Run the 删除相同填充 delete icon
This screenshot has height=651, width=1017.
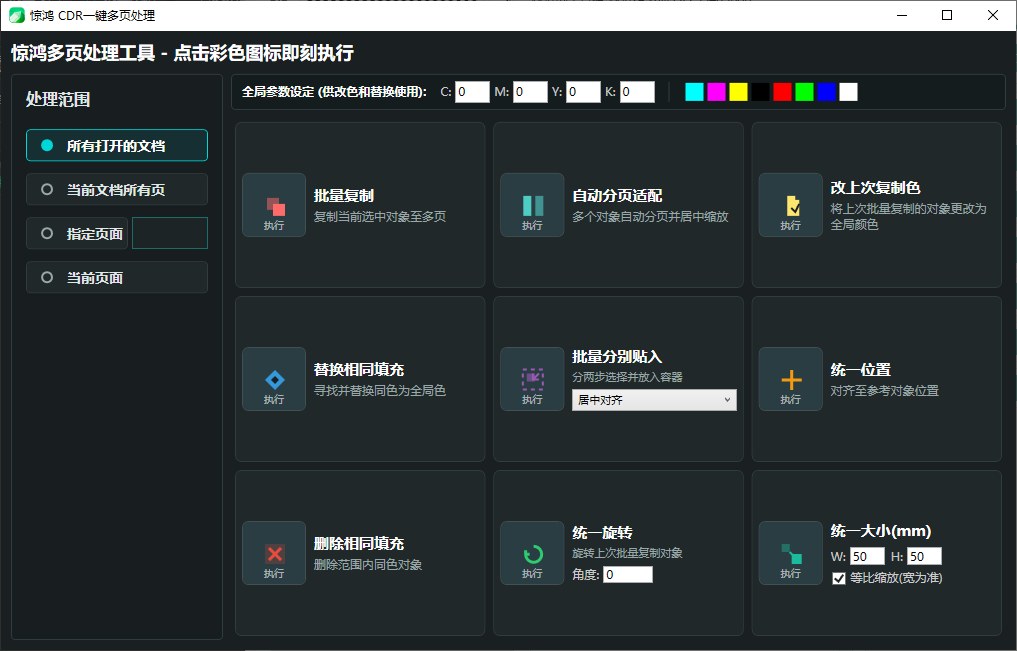pos(274,553)
